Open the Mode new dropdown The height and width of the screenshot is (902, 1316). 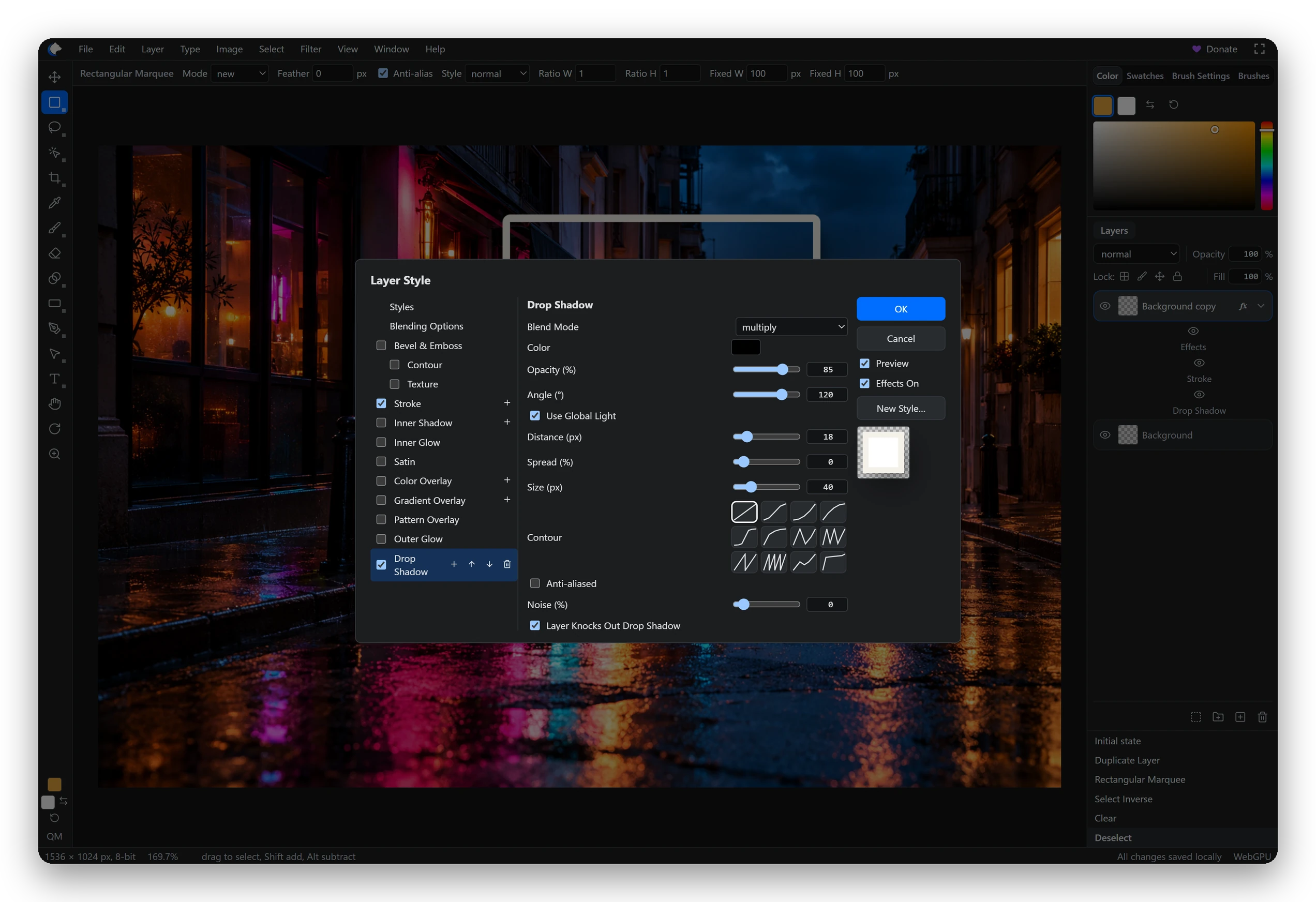click(240, 73)
